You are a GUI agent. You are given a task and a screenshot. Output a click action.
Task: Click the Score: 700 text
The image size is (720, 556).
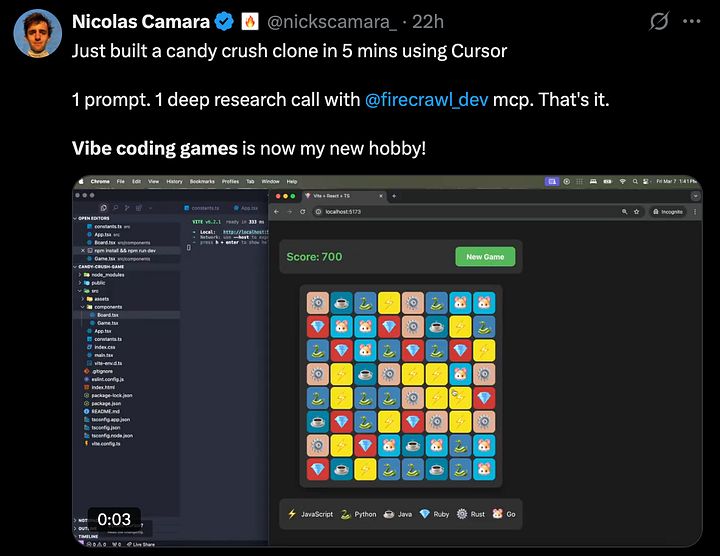point(314,257)
